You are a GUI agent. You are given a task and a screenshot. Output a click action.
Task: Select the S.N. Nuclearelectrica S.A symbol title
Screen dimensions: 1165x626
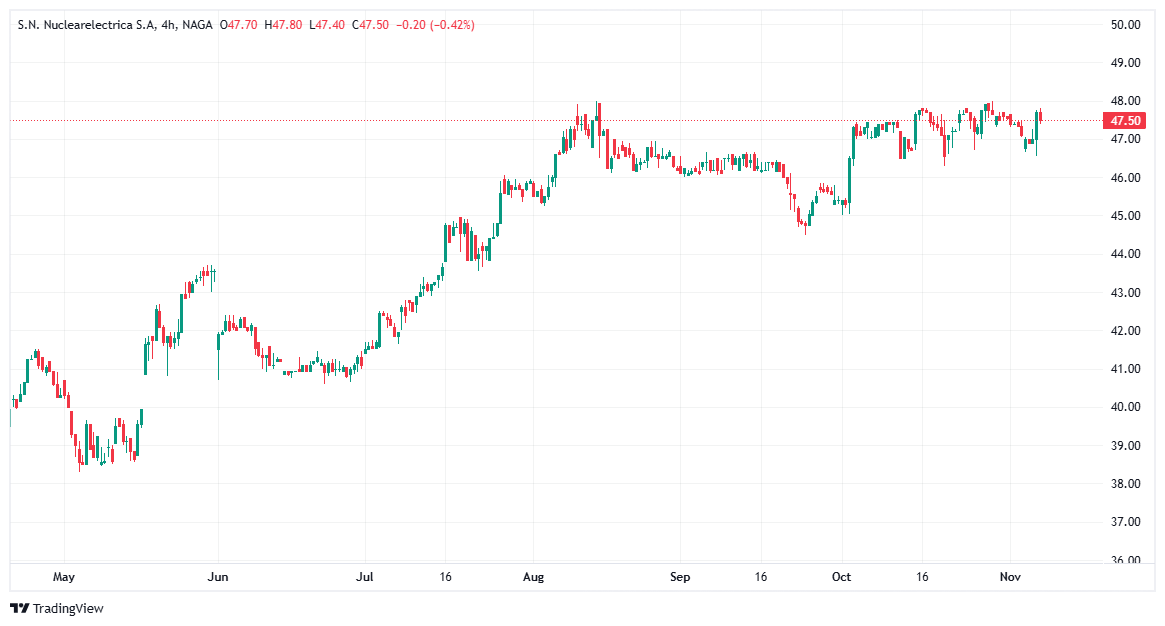[87, 25]
